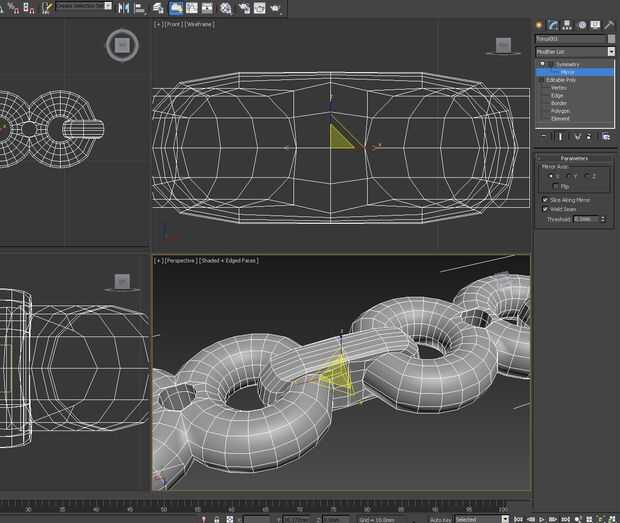Select Mirror sub-object in modifier stack
This screenshot has width=620, height=523.
point(567,72)
